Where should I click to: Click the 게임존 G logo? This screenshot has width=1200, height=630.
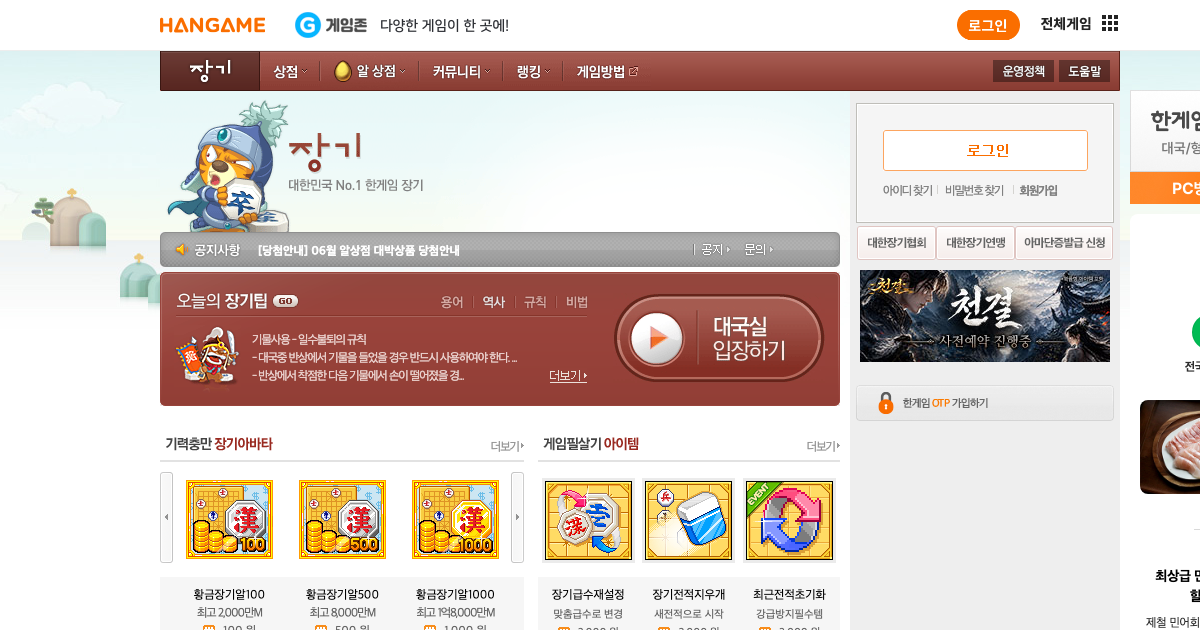coord(307,25)
